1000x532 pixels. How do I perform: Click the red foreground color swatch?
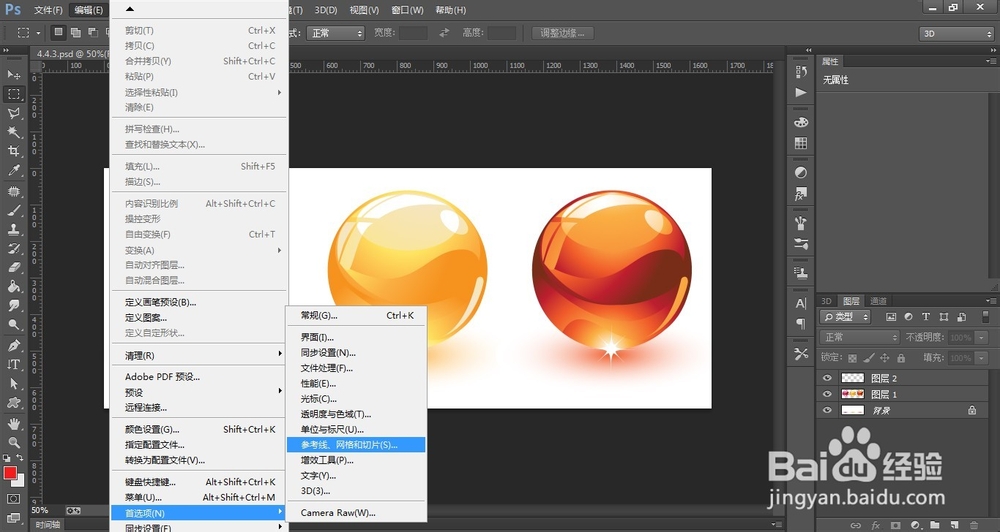[10, 473]
